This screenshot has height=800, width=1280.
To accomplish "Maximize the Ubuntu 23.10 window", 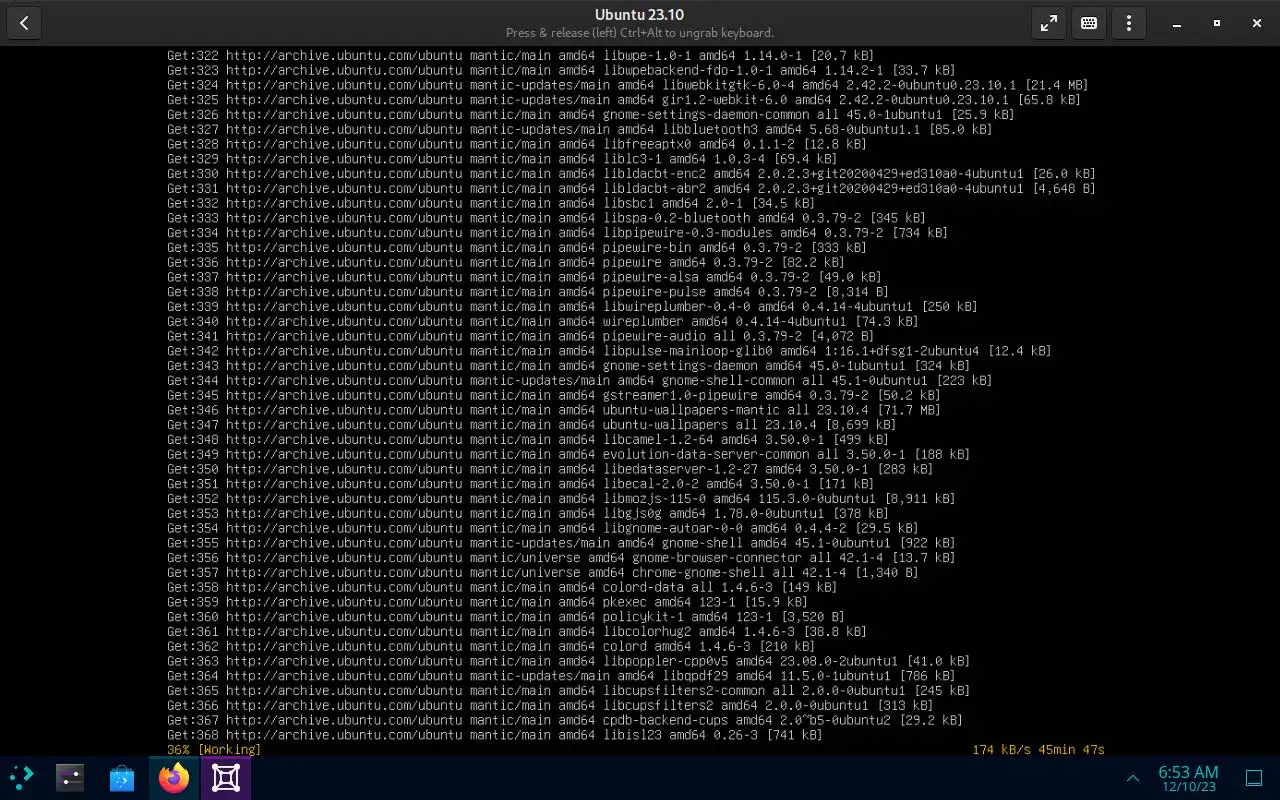I will point(1217,23).
